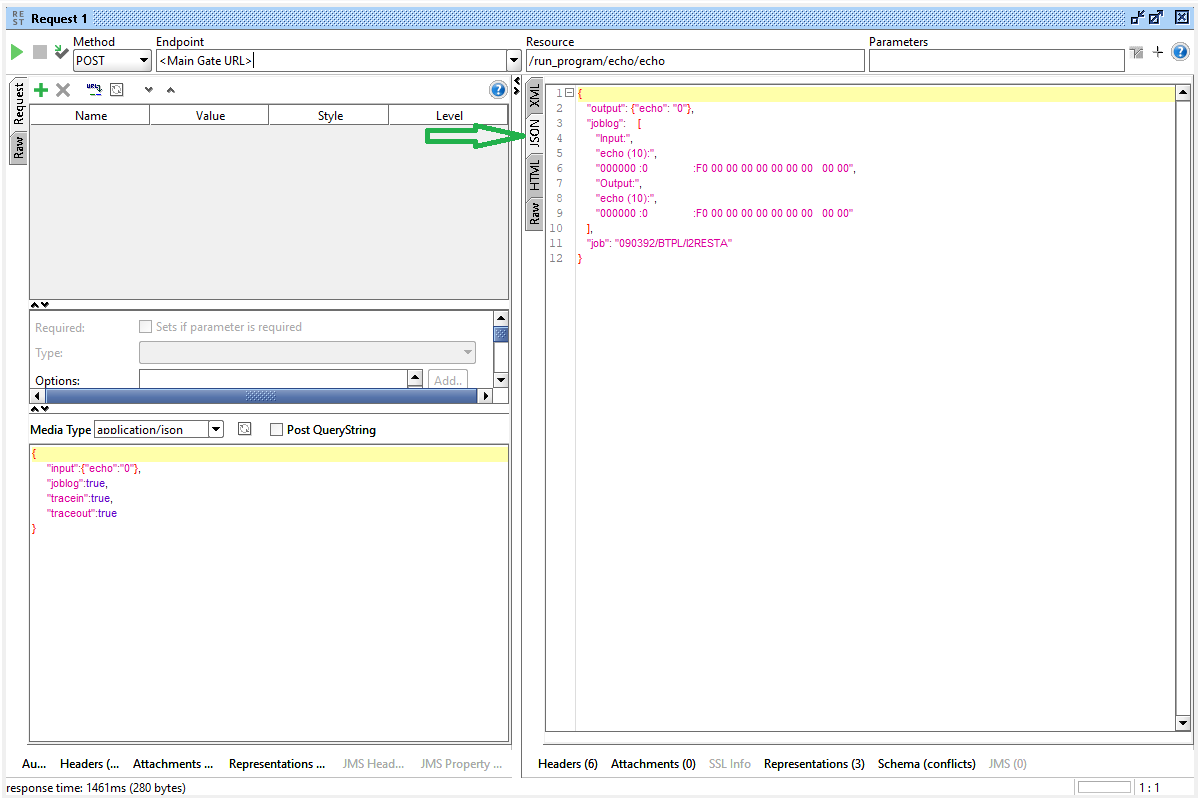
Task: Click the dock-window icon in title bar
Action: pos(1138,17)
